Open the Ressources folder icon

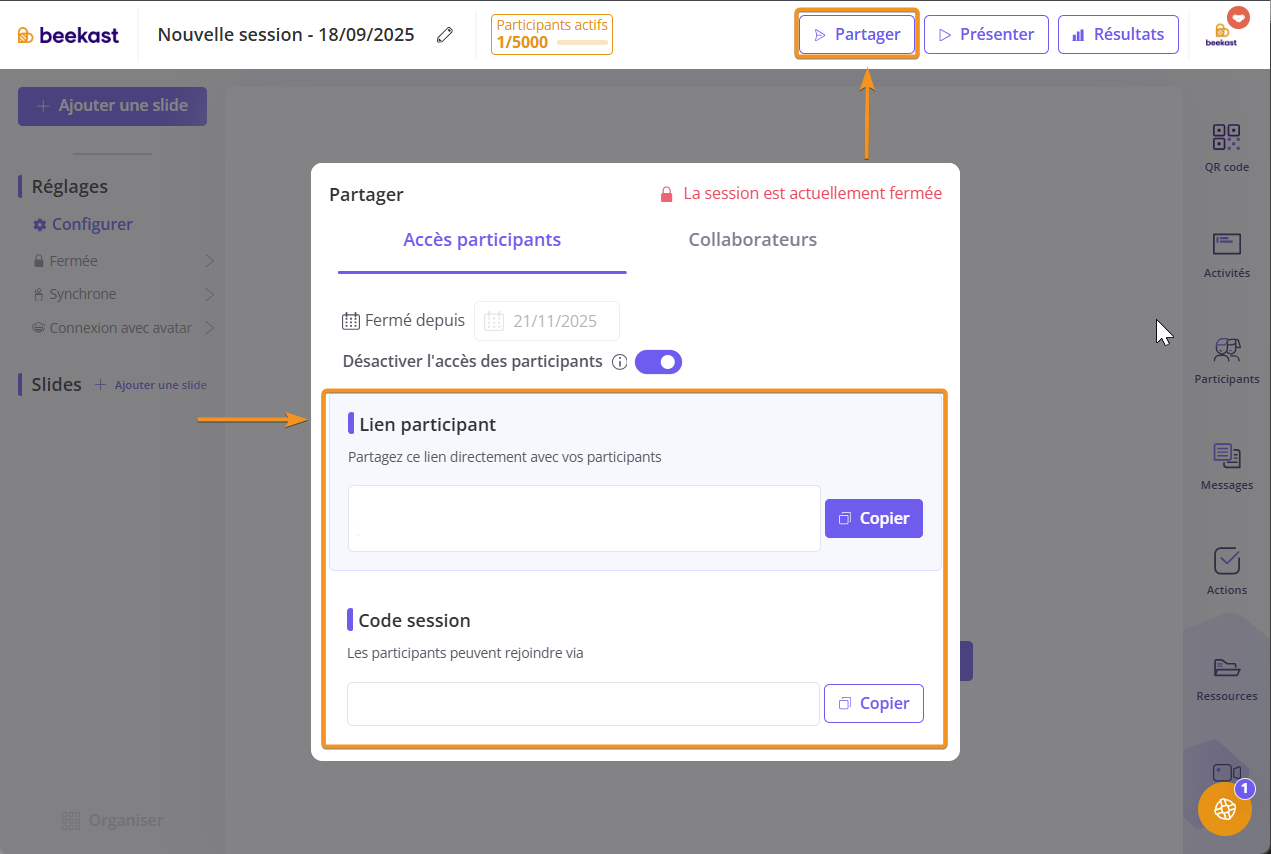1226,668
